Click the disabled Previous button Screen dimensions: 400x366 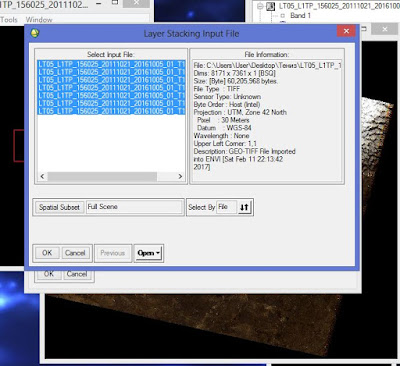coord(113,253)
